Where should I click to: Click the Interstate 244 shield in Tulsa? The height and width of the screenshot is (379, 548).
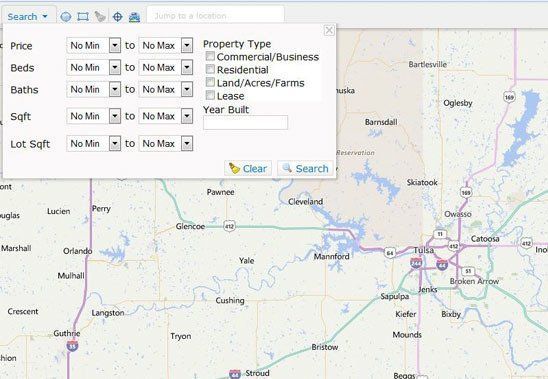coord(416,263)
